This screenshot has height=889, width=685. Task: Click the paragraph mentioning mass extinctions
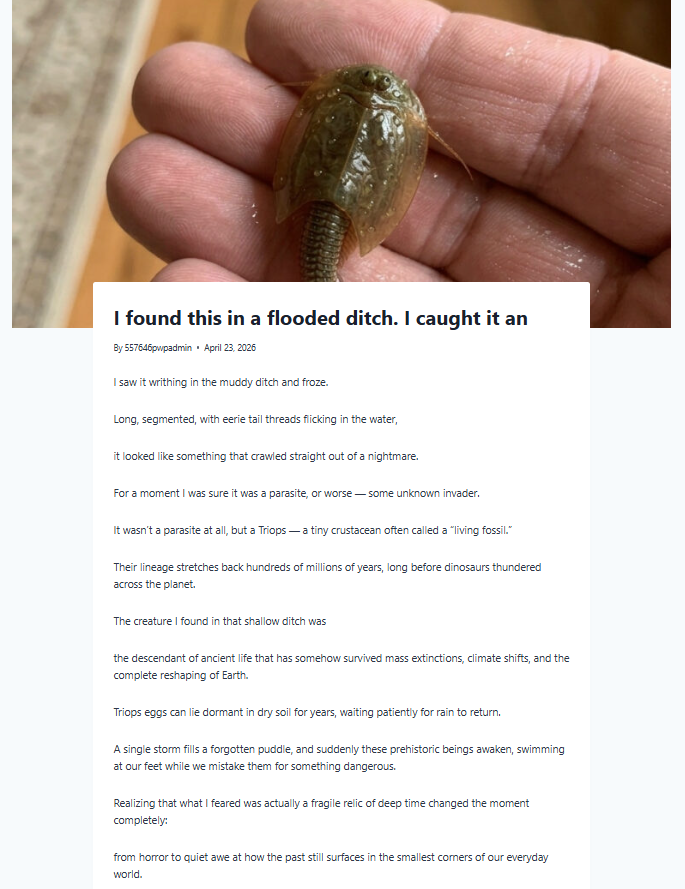[x=341, y=666]
